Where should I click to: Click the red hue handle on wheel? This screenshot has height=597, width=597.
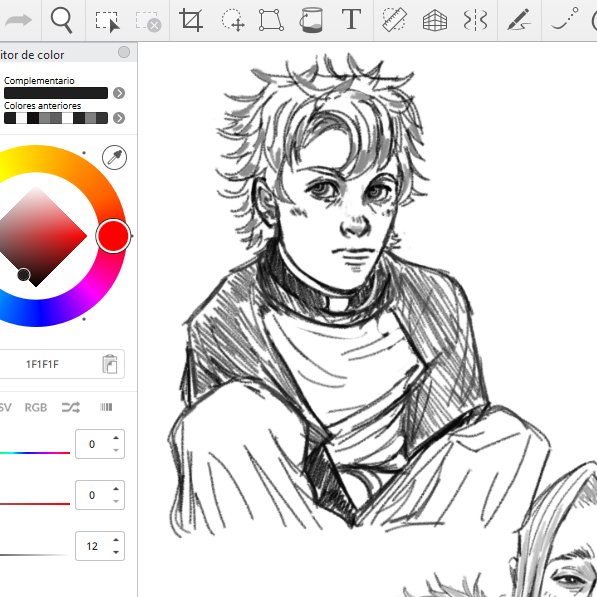(x=113, y=236)
